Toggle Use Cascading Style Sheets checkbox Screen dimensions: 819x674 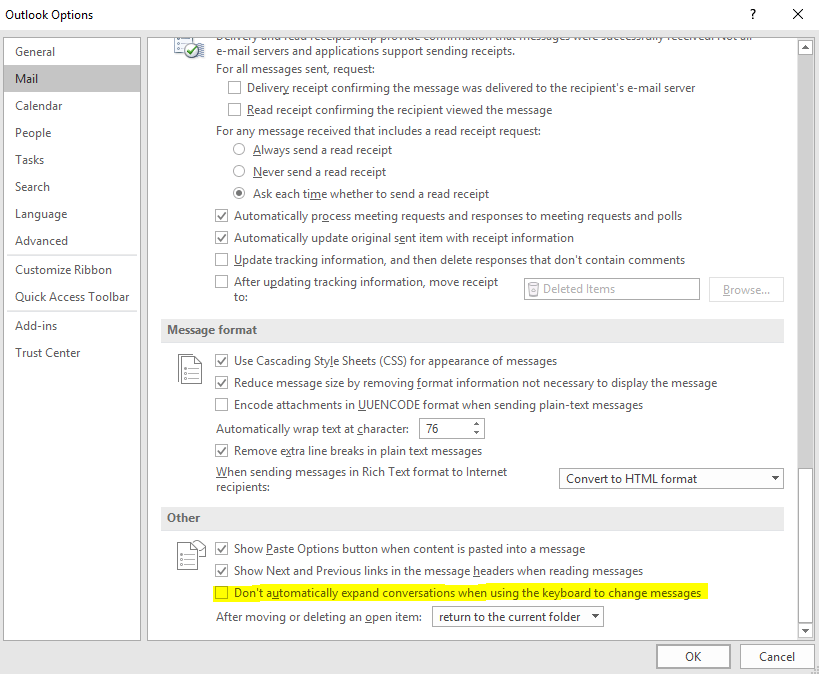(221, 361)
